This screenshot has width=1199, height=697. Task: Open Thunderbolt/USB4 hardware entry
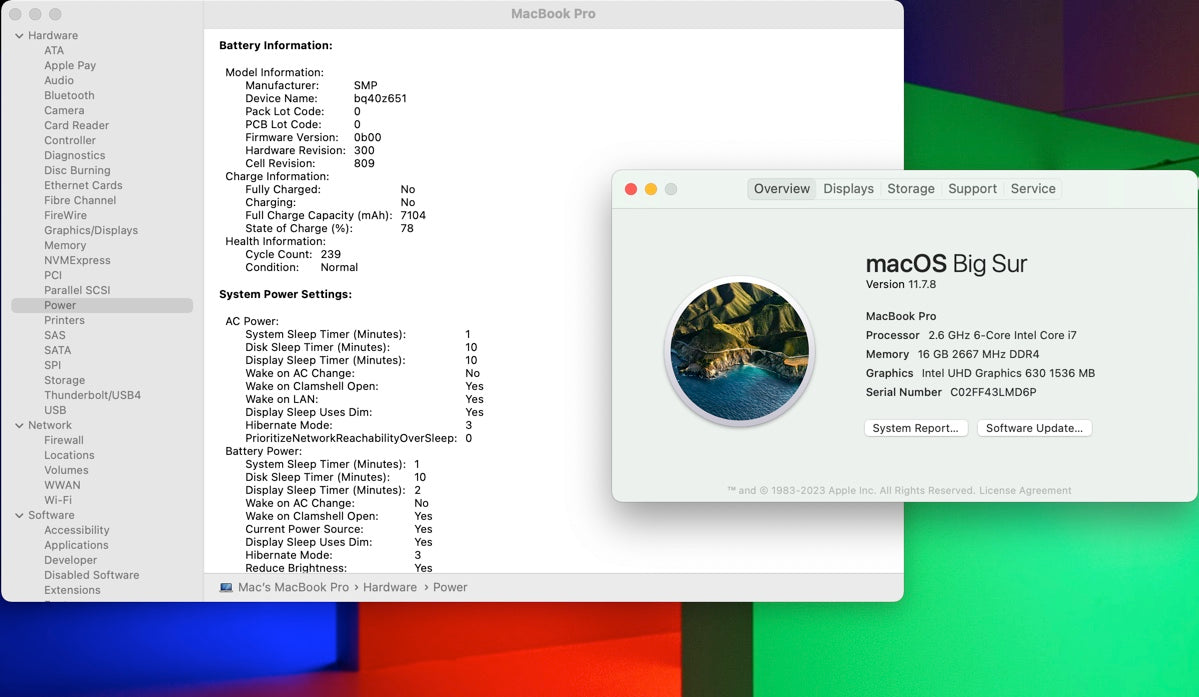tap(92, 396)
